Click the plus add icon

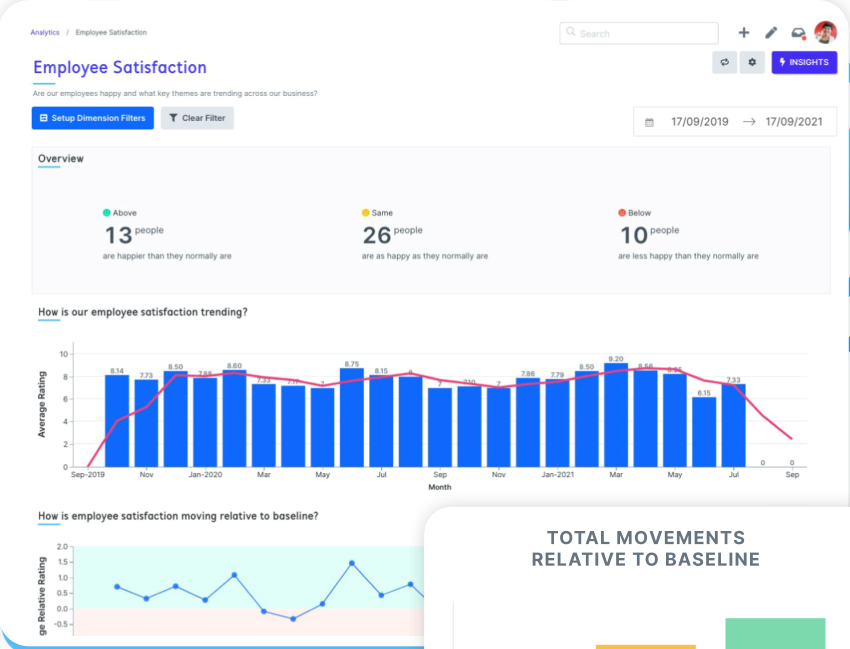pyautogui.click(x=743, y=33)
